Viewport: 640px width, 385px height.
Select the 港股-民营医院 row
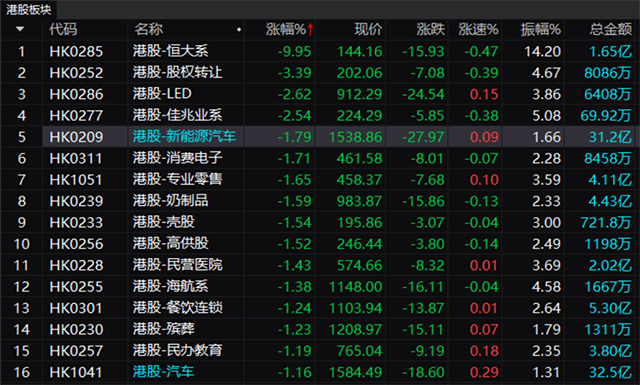pyautogui.click(x=320, y=265)
